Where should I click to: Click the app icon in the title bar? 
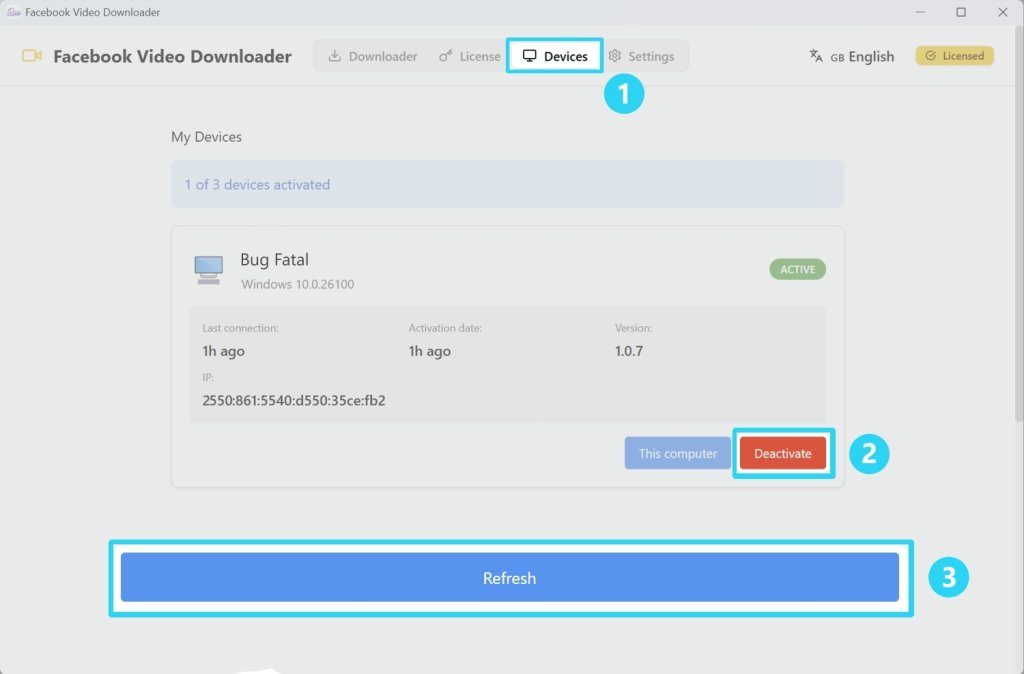13,12
